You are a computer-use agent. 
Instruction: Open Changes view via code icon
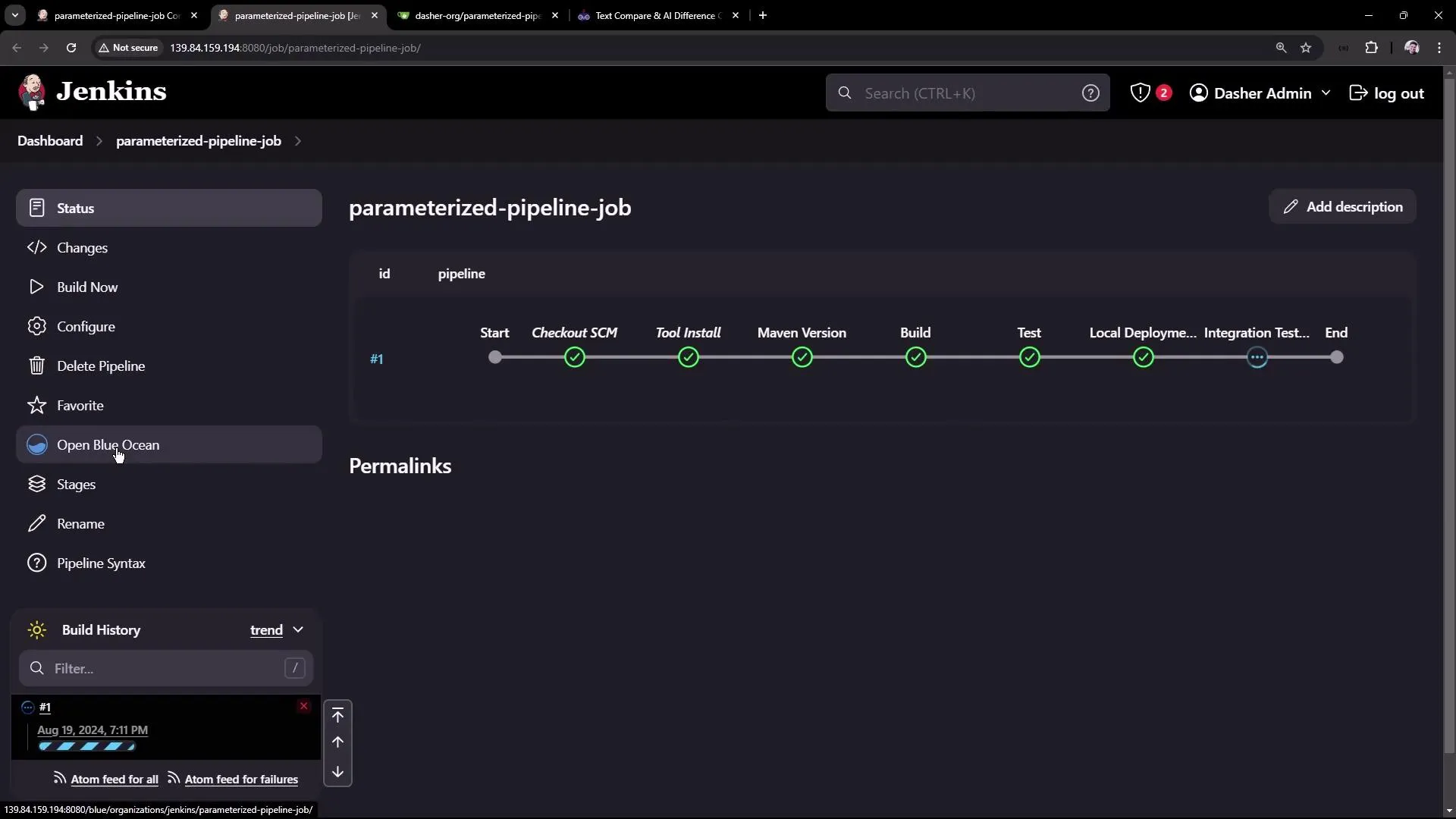[36, 247]
